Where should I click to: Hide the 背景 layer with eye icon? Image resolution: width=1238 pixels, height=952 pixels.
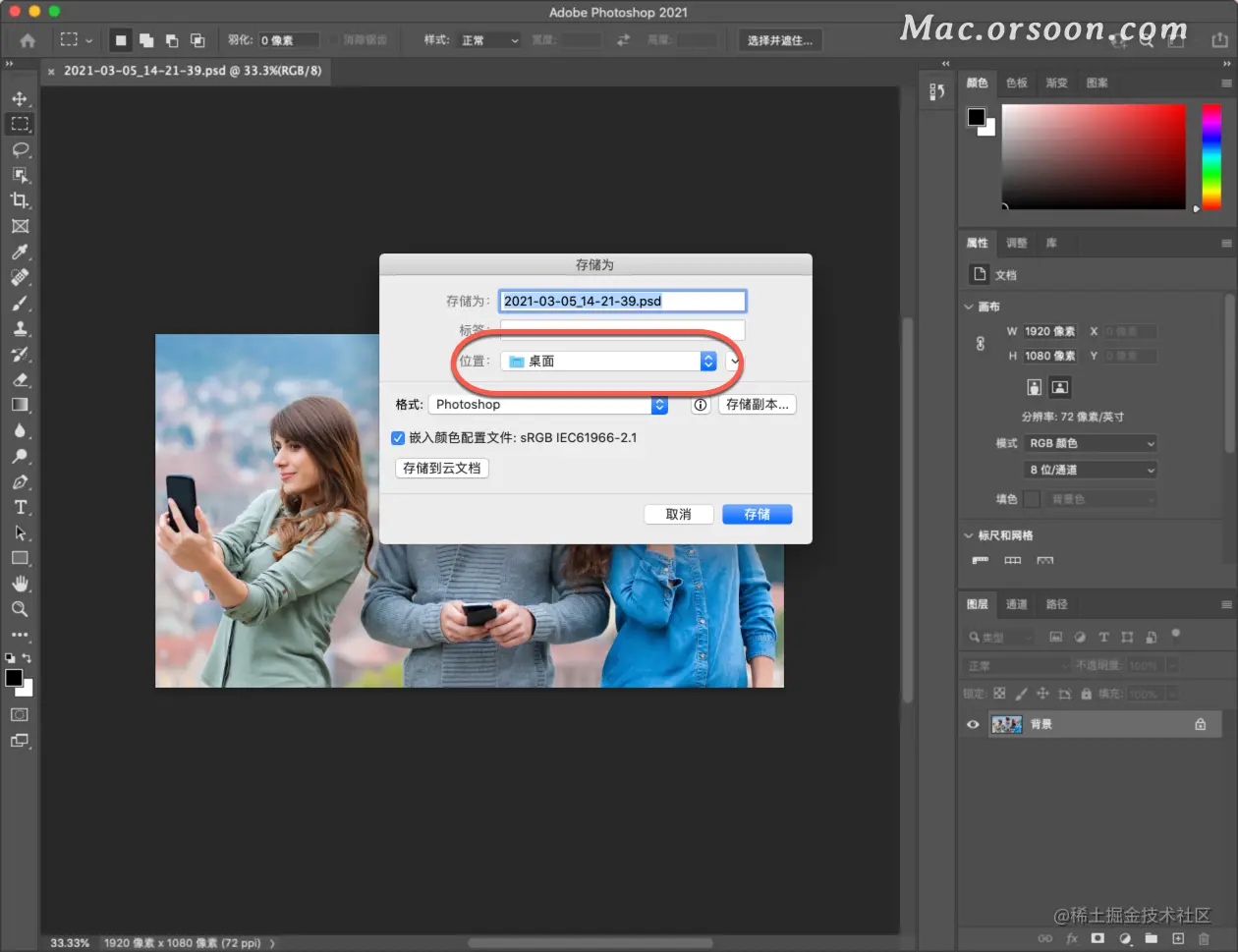(x=973, y=725)
